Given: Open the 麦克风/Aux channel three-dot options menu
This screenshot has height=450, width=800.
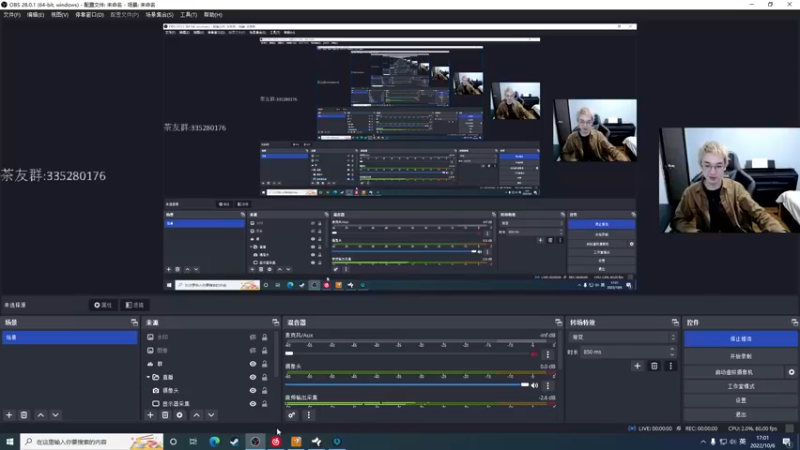Looking at the screenshot, I should (548, 354).
